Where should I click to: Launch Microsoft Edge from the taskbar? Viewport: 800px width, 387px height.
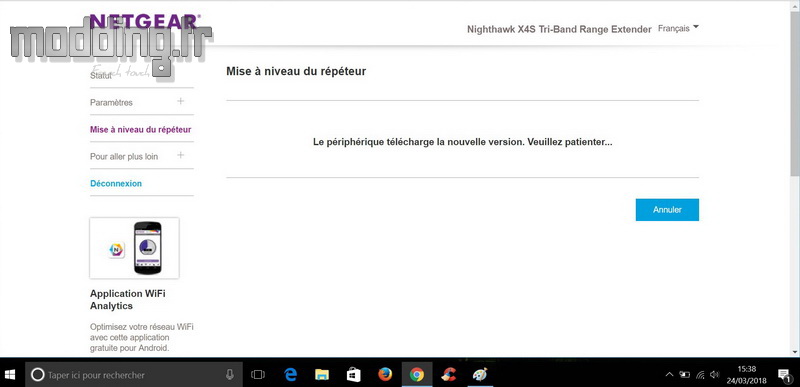290,375
